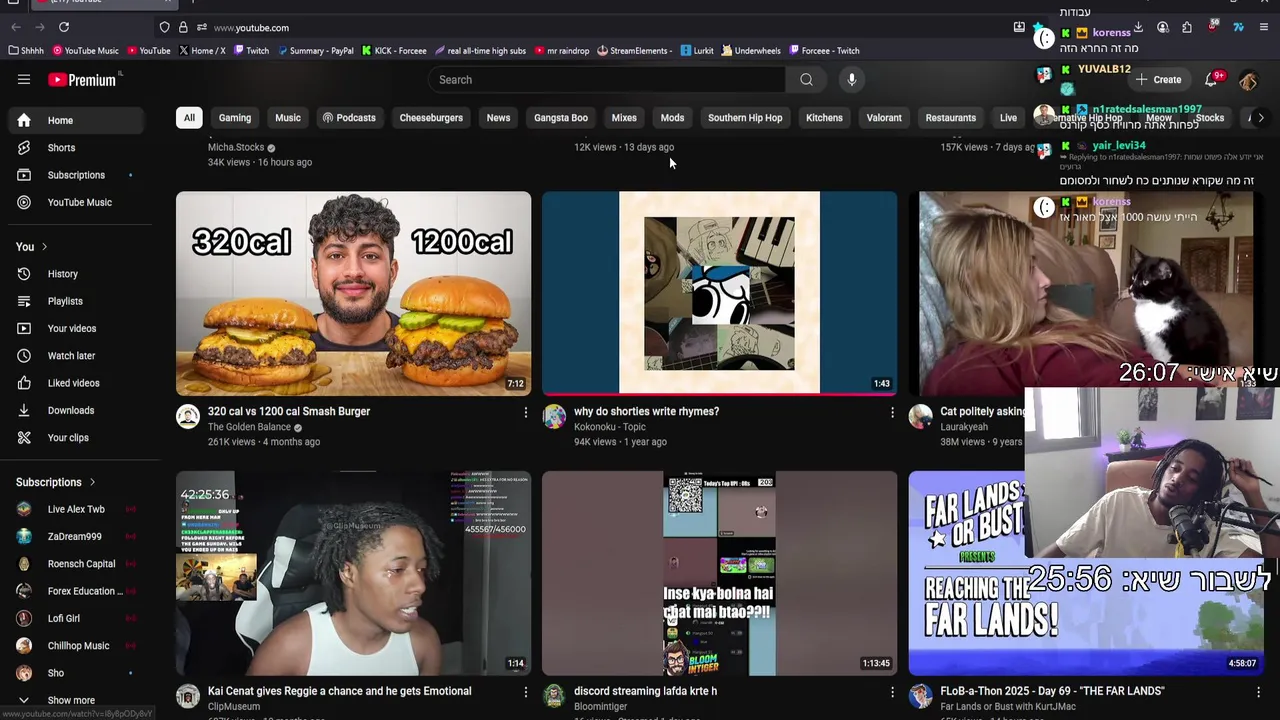Open the hamburger guide menu
The height and width of the screenshot is (720, 1280).
click(24, 80)
